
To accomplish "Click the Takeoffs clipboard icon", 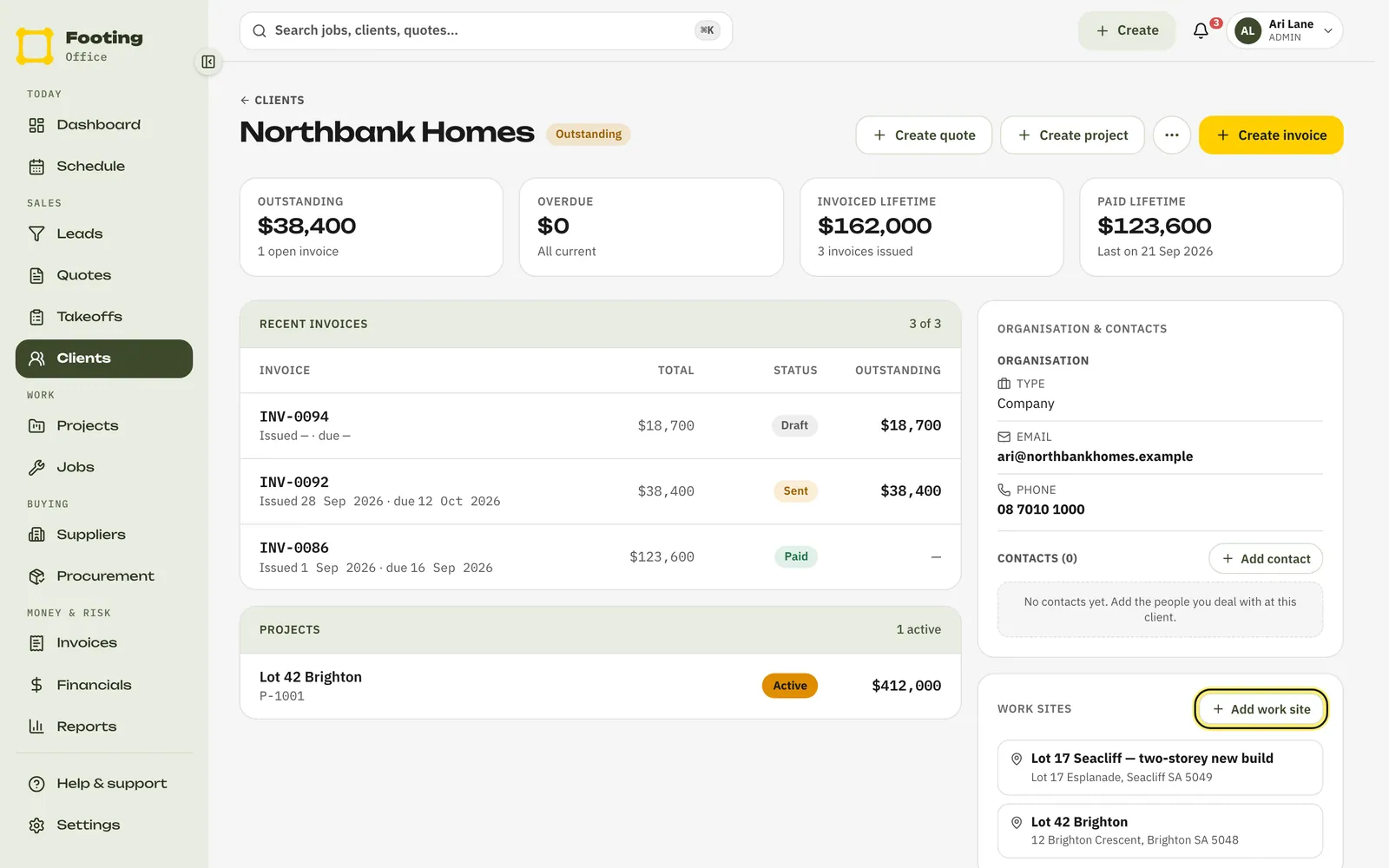I will (36, 317).
